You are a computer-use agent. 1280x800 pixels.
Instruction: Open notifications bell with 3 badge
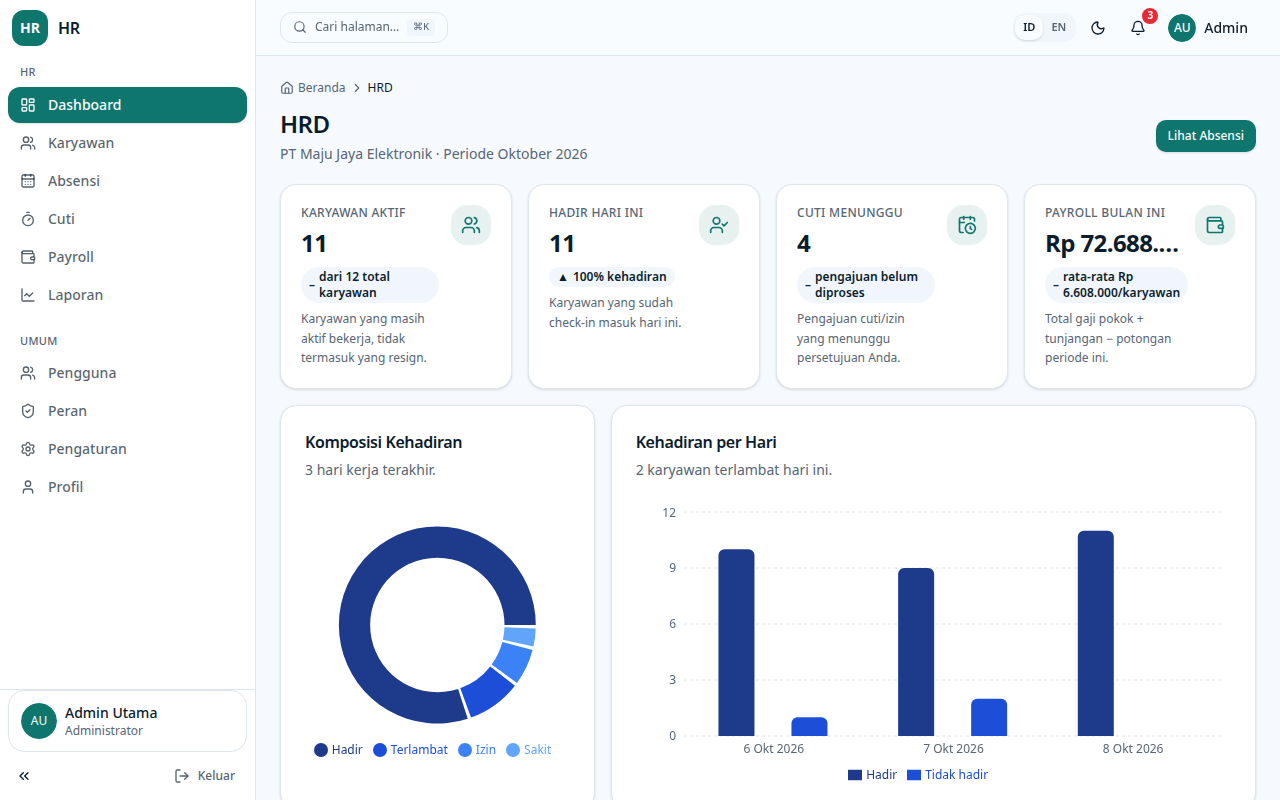[x=1138, y=28]
